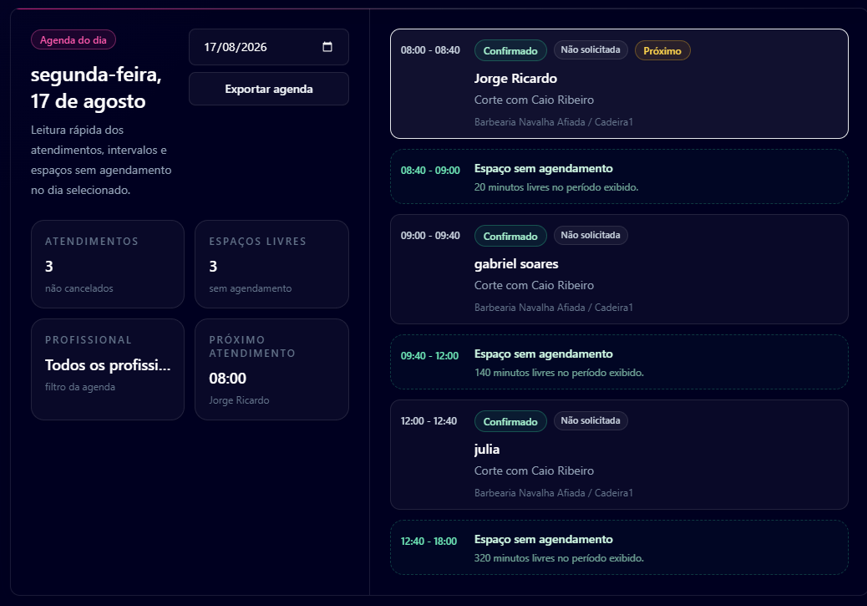Open the Próximo atendimento card
Viewport: 867px width, 606px height.
(x=271, y=369)
